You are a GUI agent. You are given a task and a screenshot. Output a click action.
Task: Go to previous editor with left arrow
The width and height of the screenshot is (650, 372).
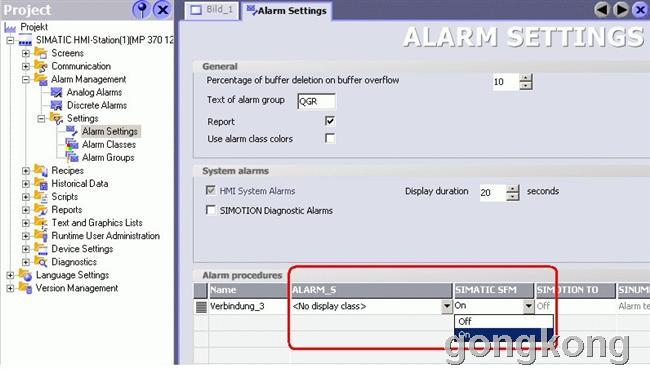pos(601,9)
